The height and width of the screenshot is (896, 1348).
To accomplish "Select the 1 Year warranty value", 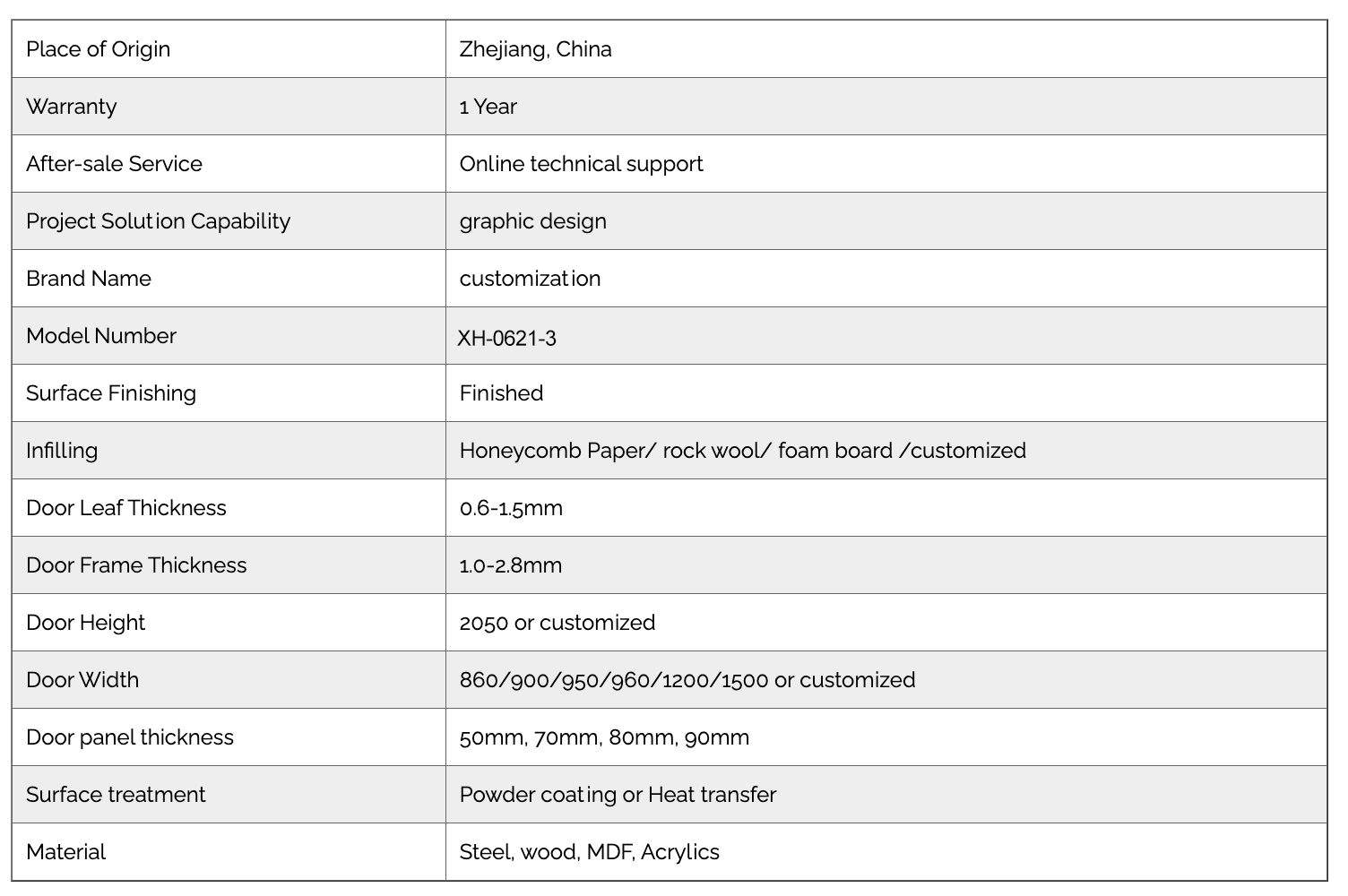I will [488, 107].
